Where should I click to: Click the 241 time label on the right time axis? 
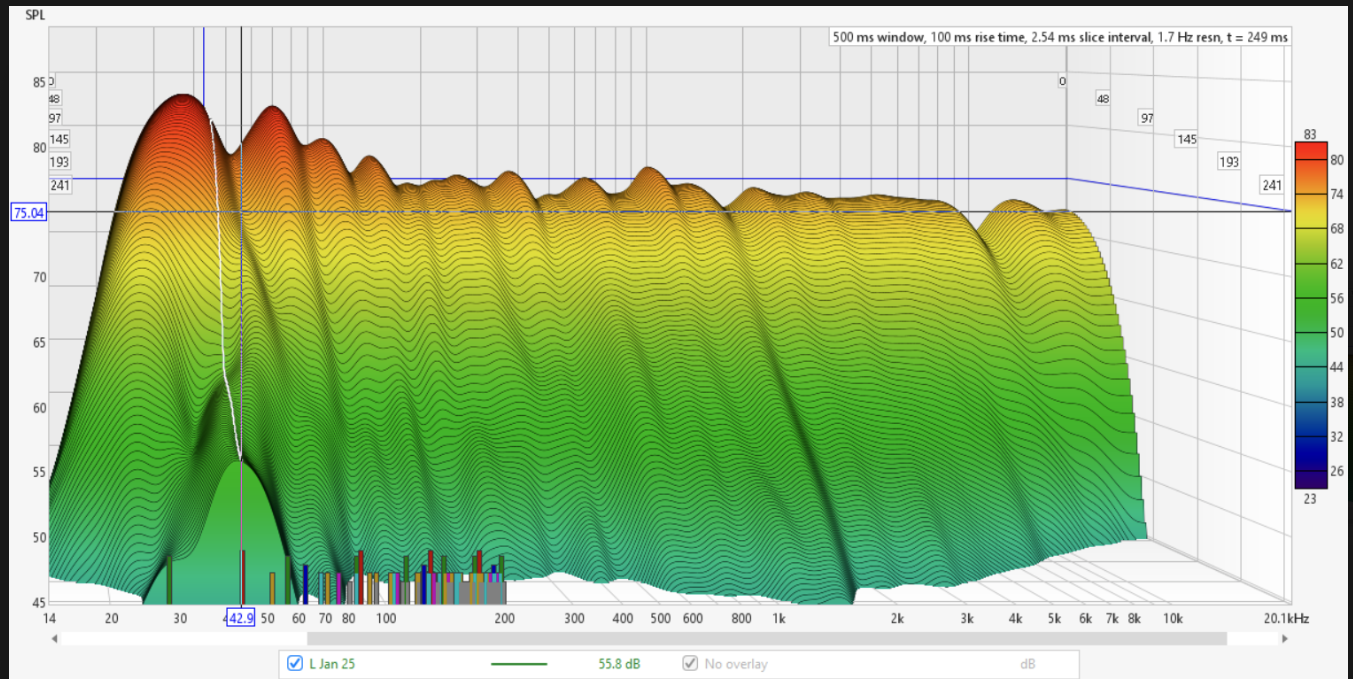coord(1272,185)
